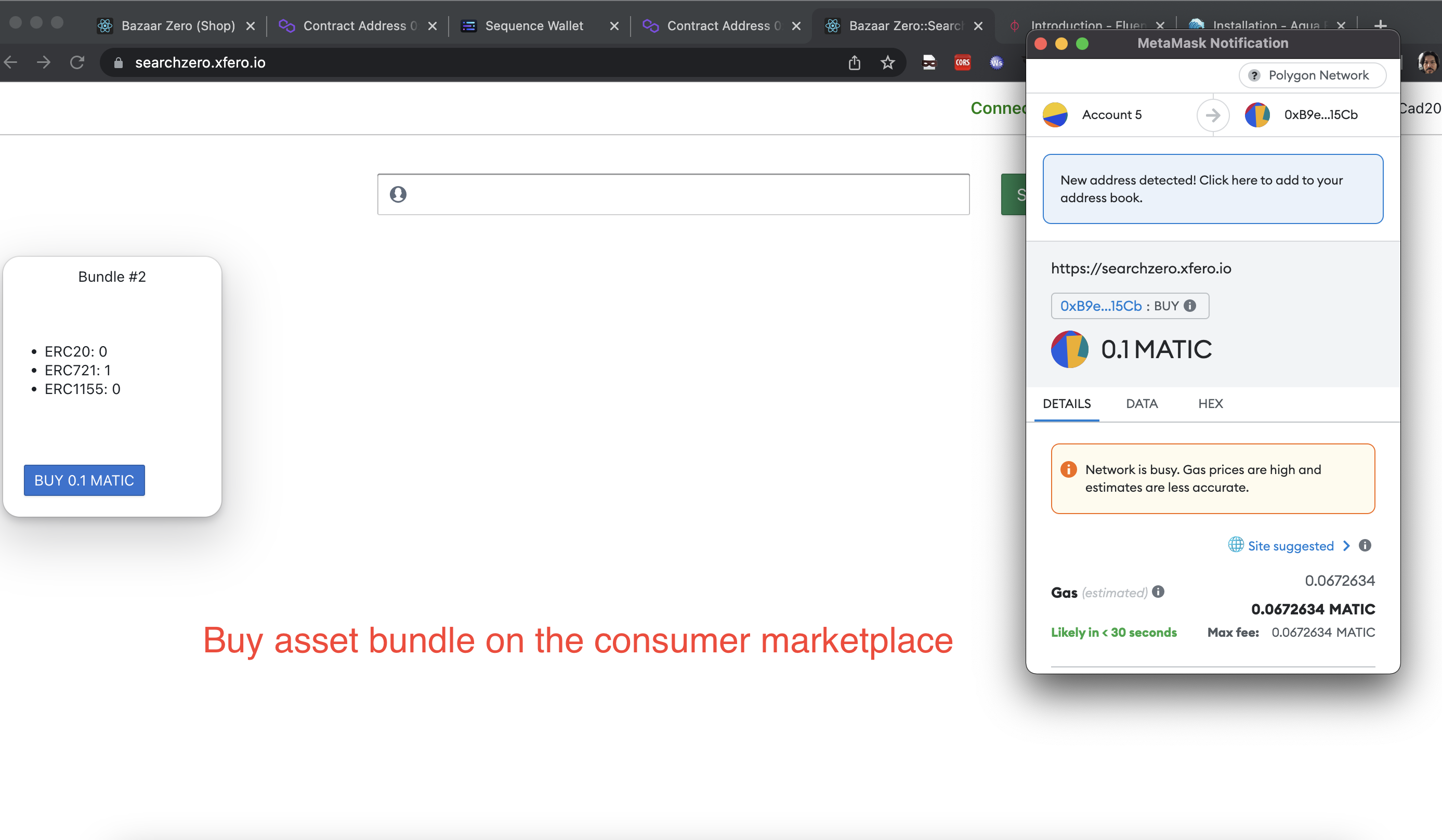Switch to the Sequence Wallet browser tab
The height and width of the screenshot is (840, 1442).
pyautogui.click(x=533, y=26)
